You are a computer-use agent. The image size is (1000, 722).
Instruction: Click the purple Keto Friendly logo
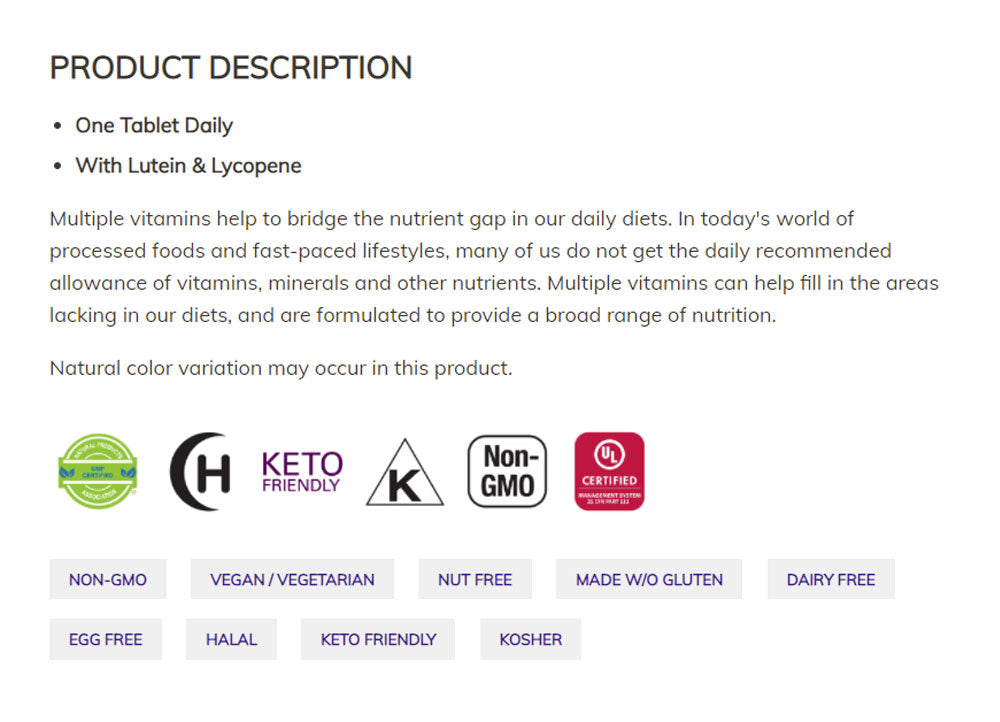[x=301, y=471]
